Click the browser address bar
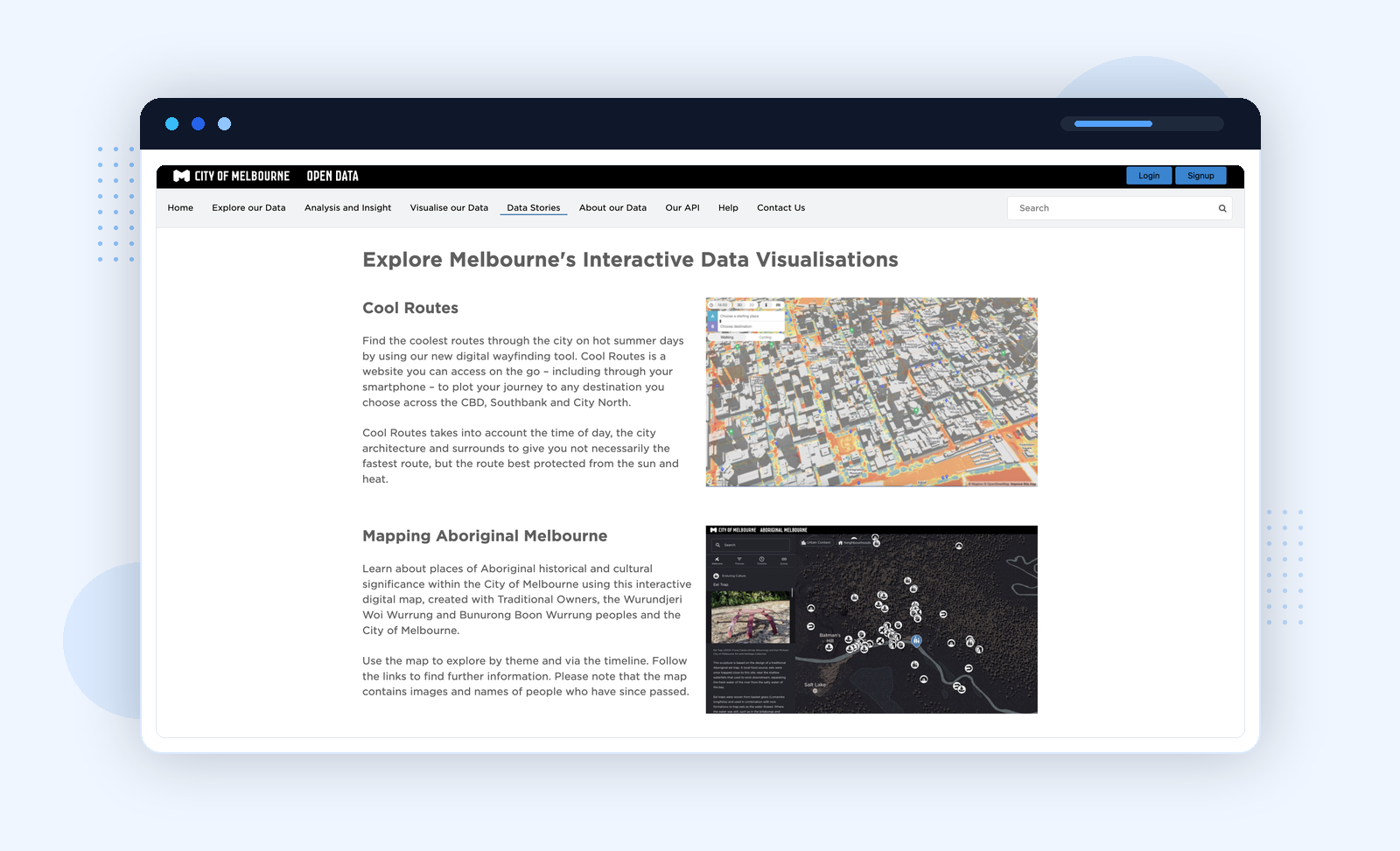The image size is (1400, 851). point(1142,124)
